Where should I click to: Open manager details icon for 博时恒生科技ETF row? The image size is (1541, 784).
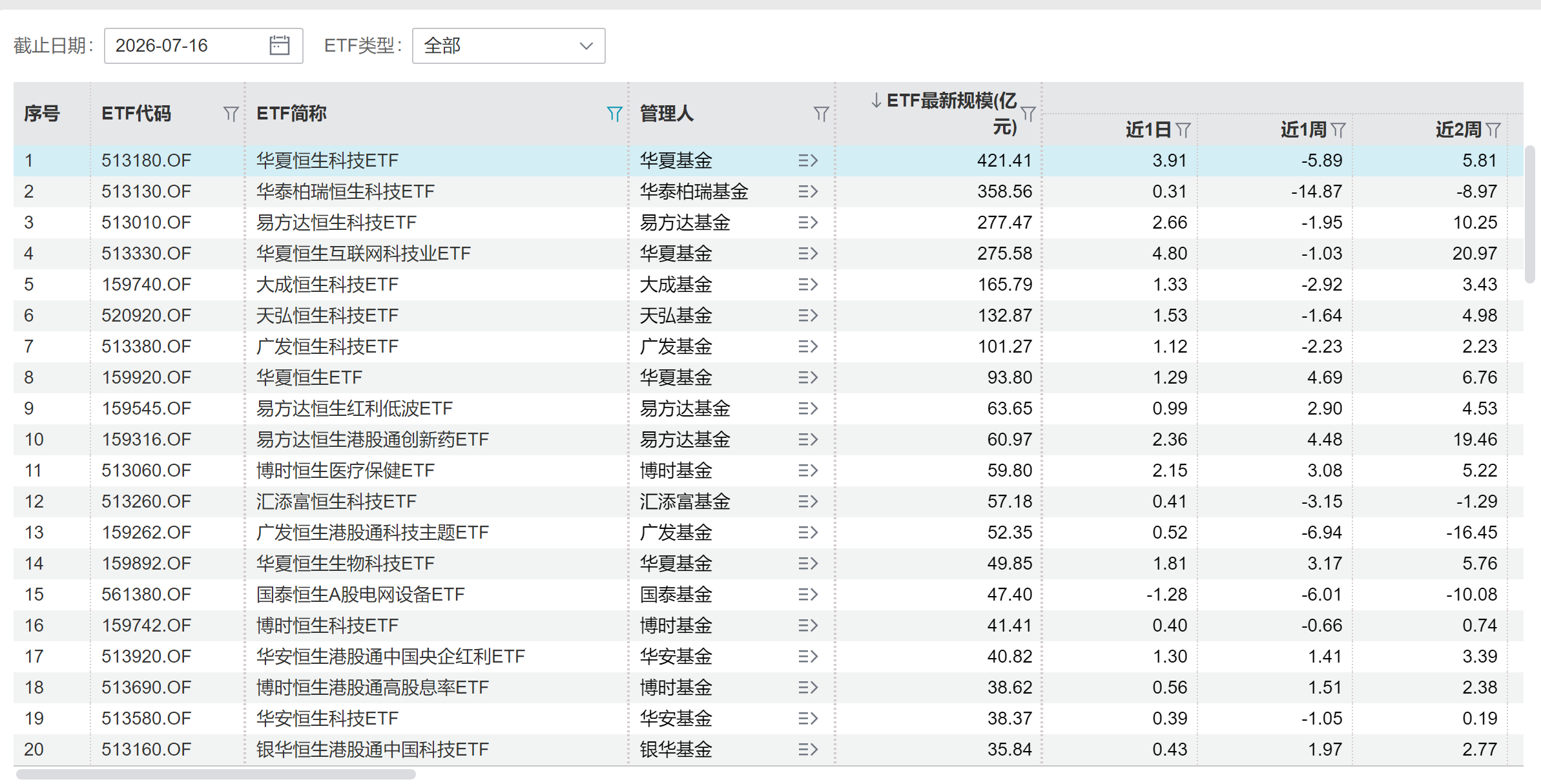coord(808,625)
